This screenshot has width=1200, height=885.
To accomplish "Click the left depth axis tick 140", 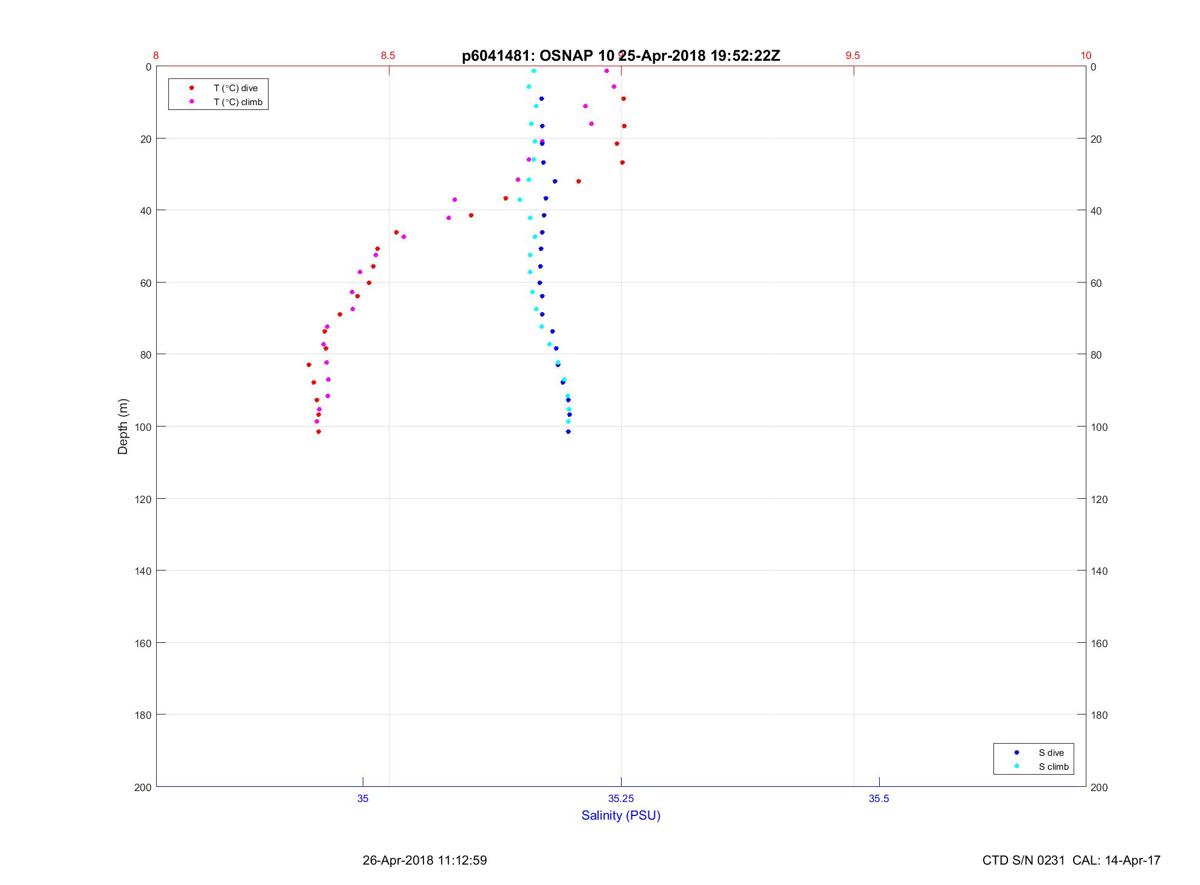I will pyautogui.click(x=142, y=571).
